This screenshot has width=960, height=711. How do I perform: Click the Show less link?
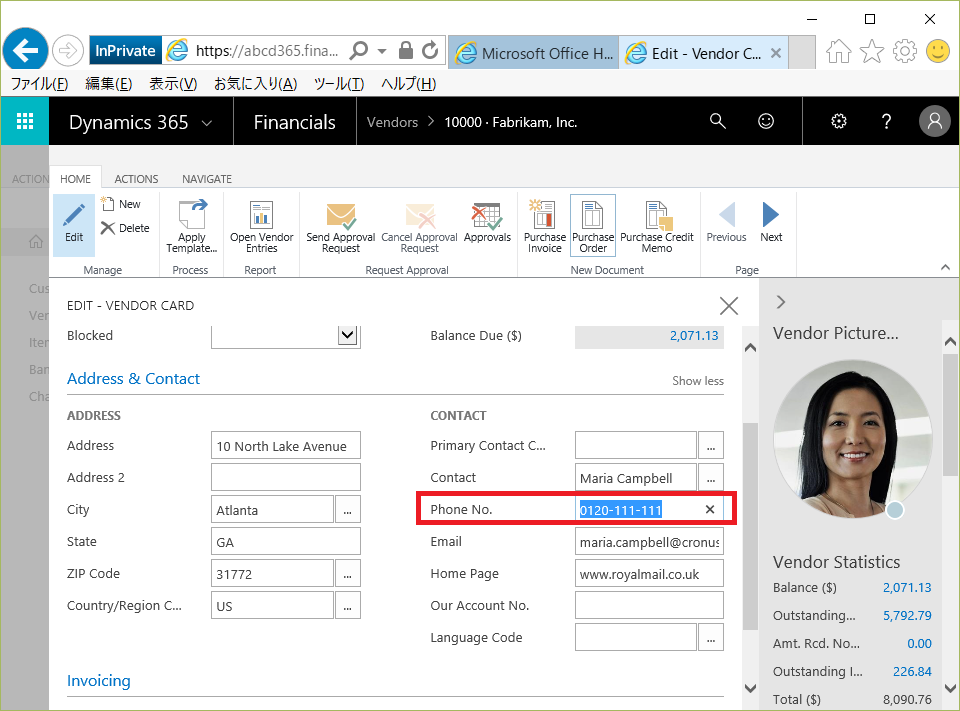coord(697,381)
